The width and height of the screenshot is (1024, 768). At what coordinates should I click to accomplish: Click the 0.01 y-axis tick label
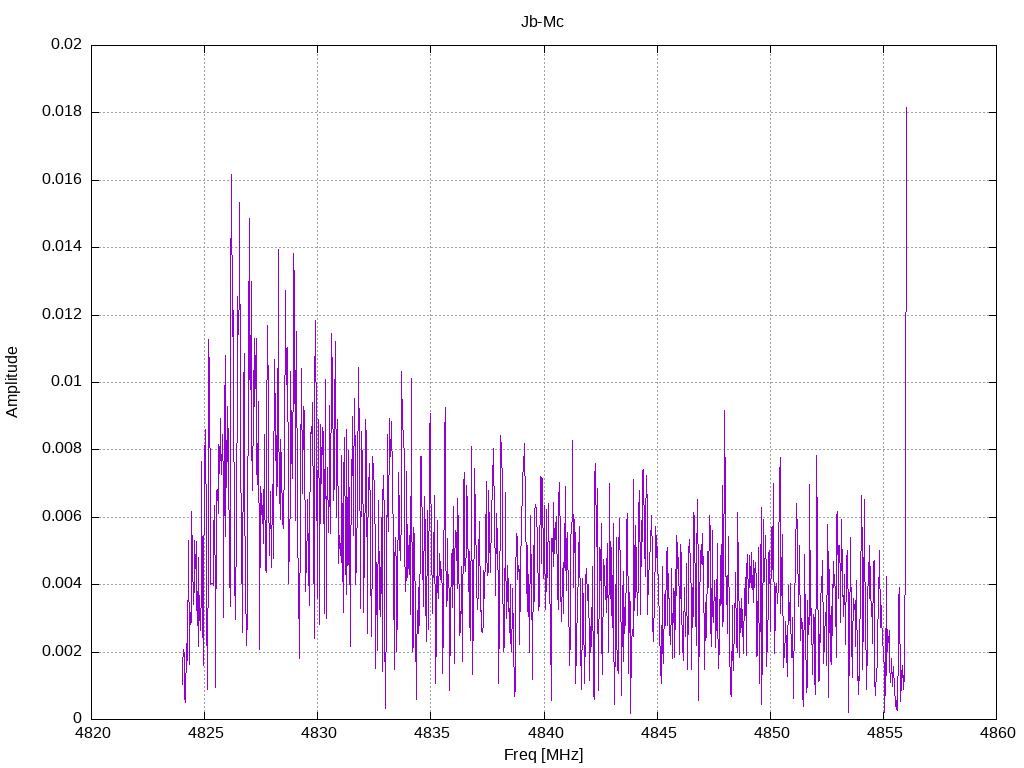(67, 381)
